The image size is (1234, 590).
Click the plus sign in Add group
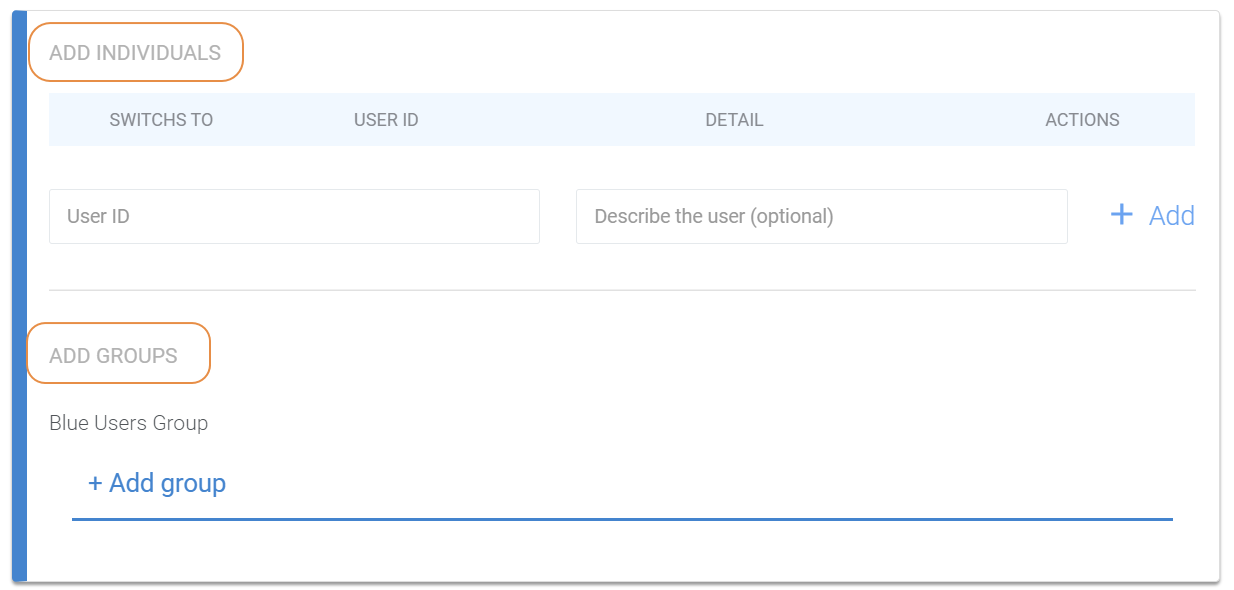click(95, 484)
